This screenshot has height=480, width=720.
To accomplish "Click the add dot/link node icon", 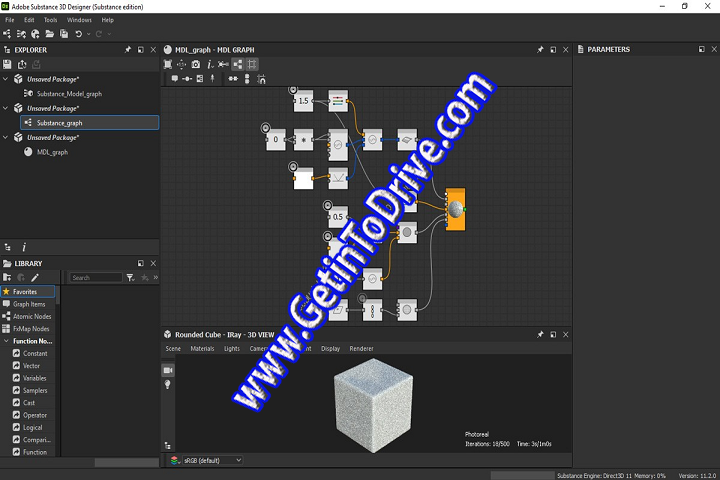I will [x=187, y=79].
